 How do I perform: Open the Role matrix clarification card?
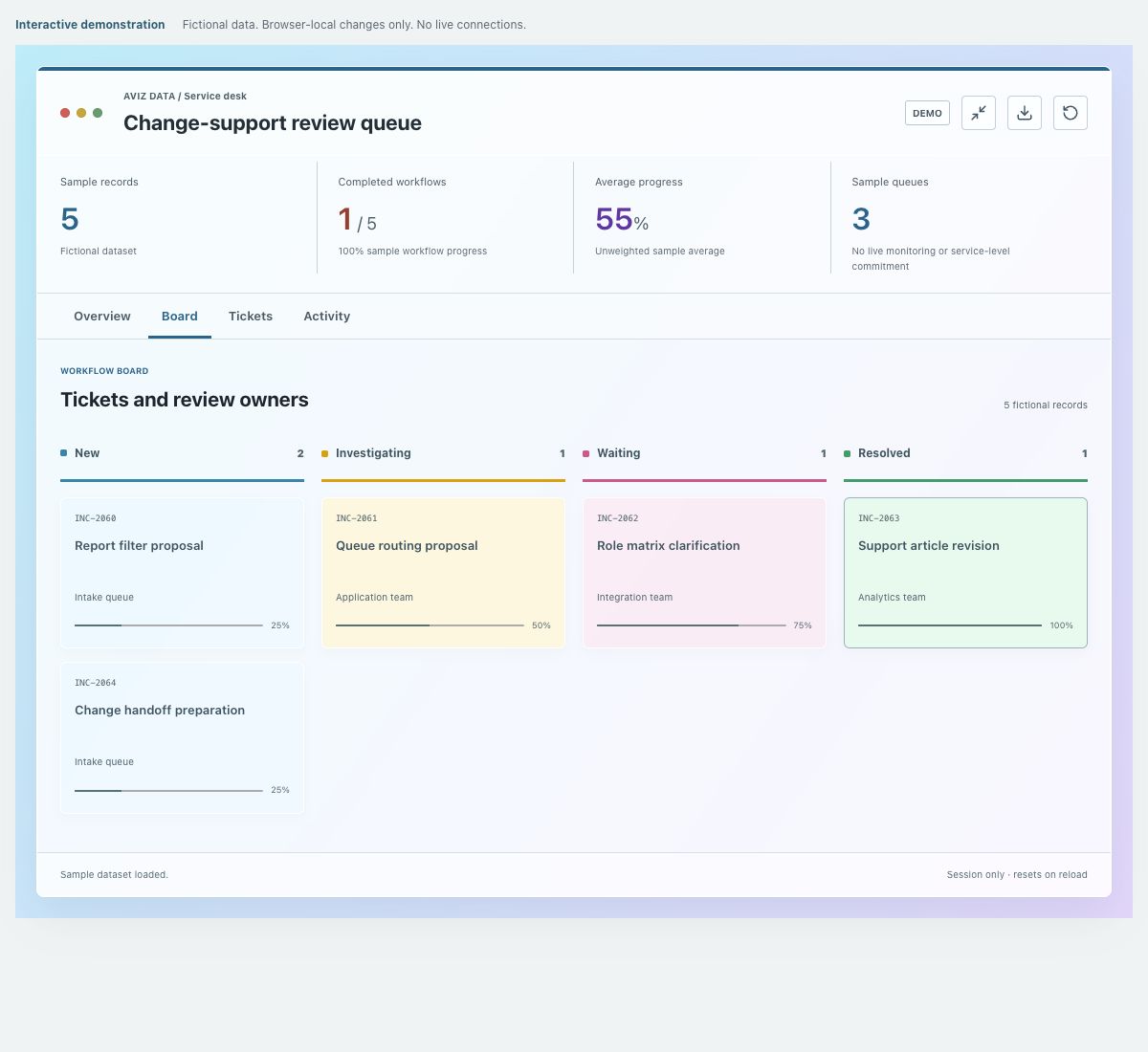pos(704,573)
